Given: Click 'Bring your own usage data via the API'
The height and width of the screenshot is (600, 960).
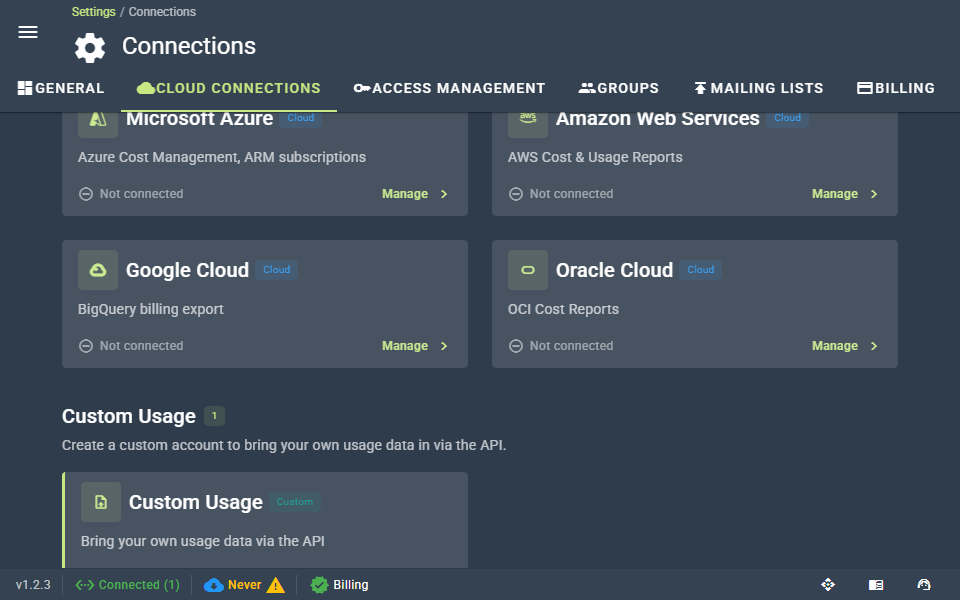Looking at the screenshot, I should (203, 541).
